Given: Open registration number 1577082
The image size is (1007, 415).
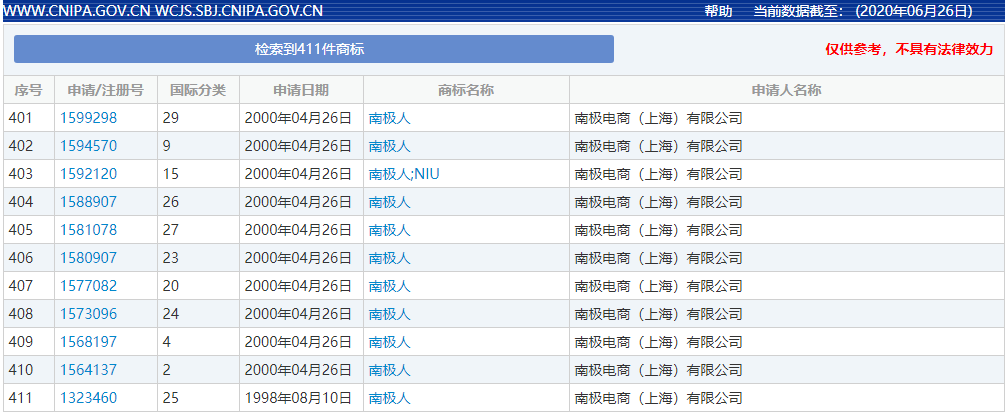Looking at the screenshot, I should [x=89, y=286].
